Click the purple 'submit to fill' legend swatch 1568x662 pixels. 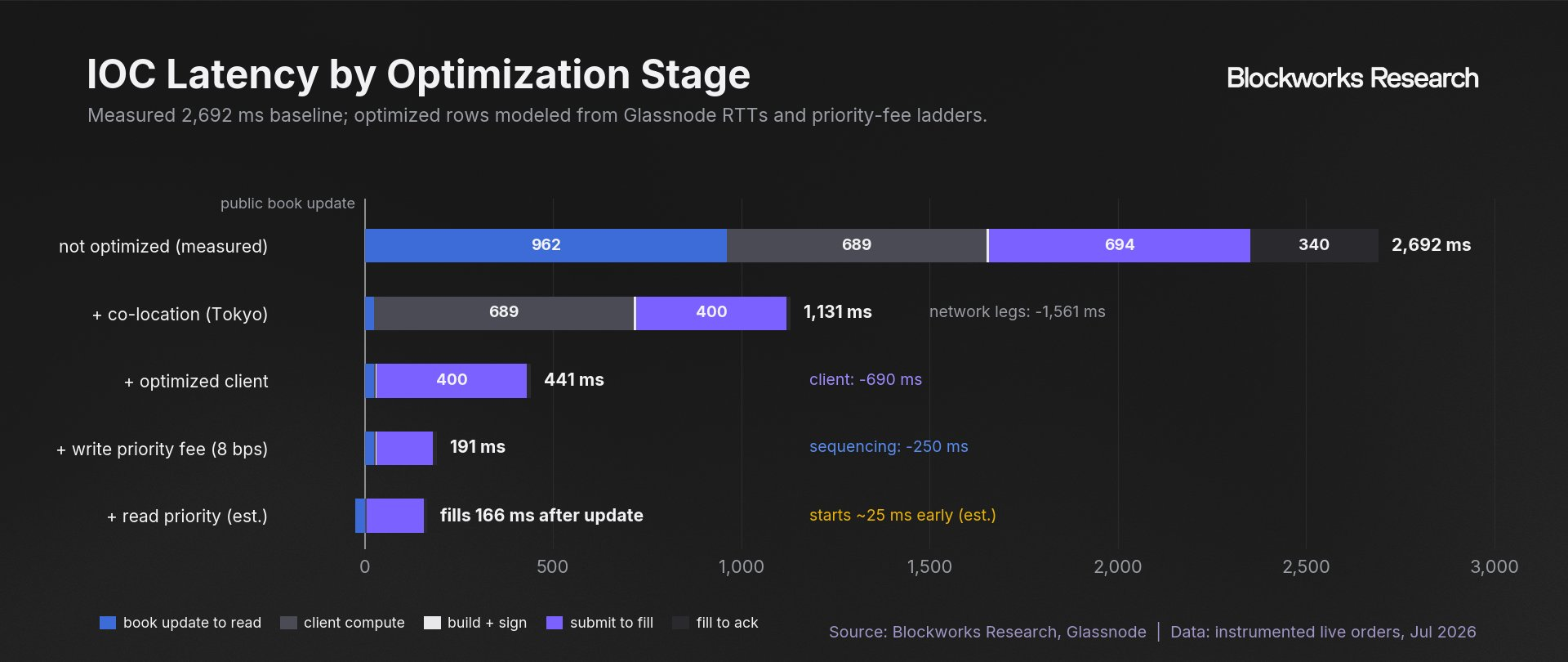[x=555, y=623]
